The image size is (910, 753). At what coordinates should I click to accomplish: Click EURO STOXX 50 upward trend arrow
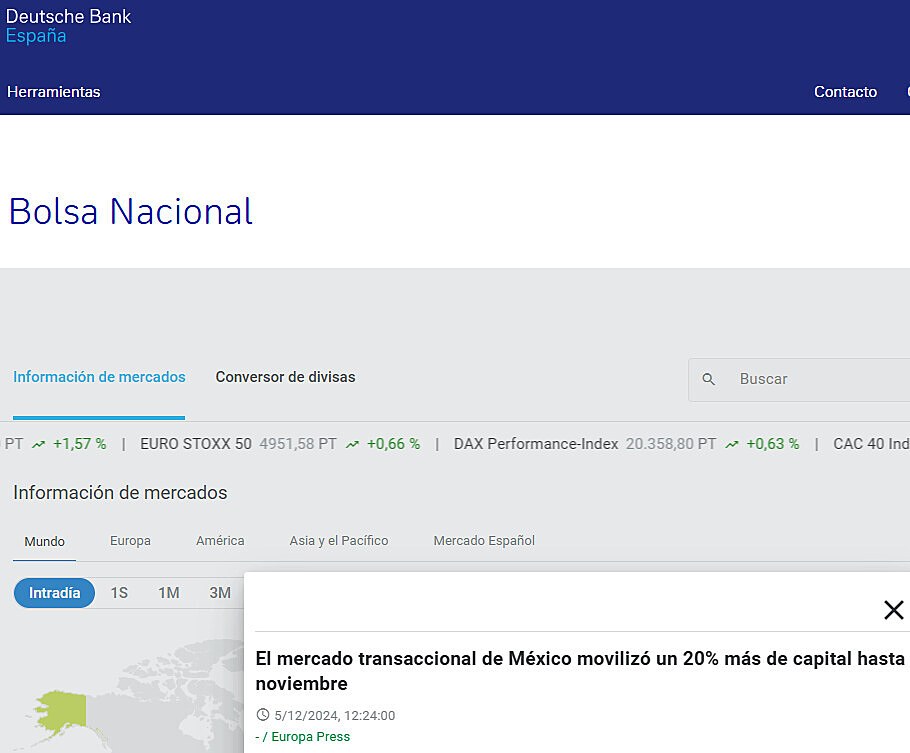click(352, 445)
